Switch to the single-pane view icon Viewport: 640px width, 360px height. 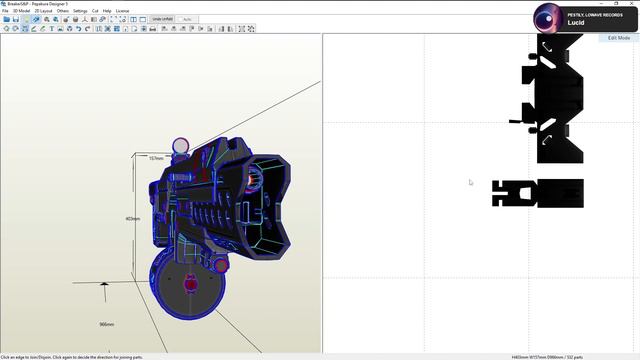(x=142, y=19)
